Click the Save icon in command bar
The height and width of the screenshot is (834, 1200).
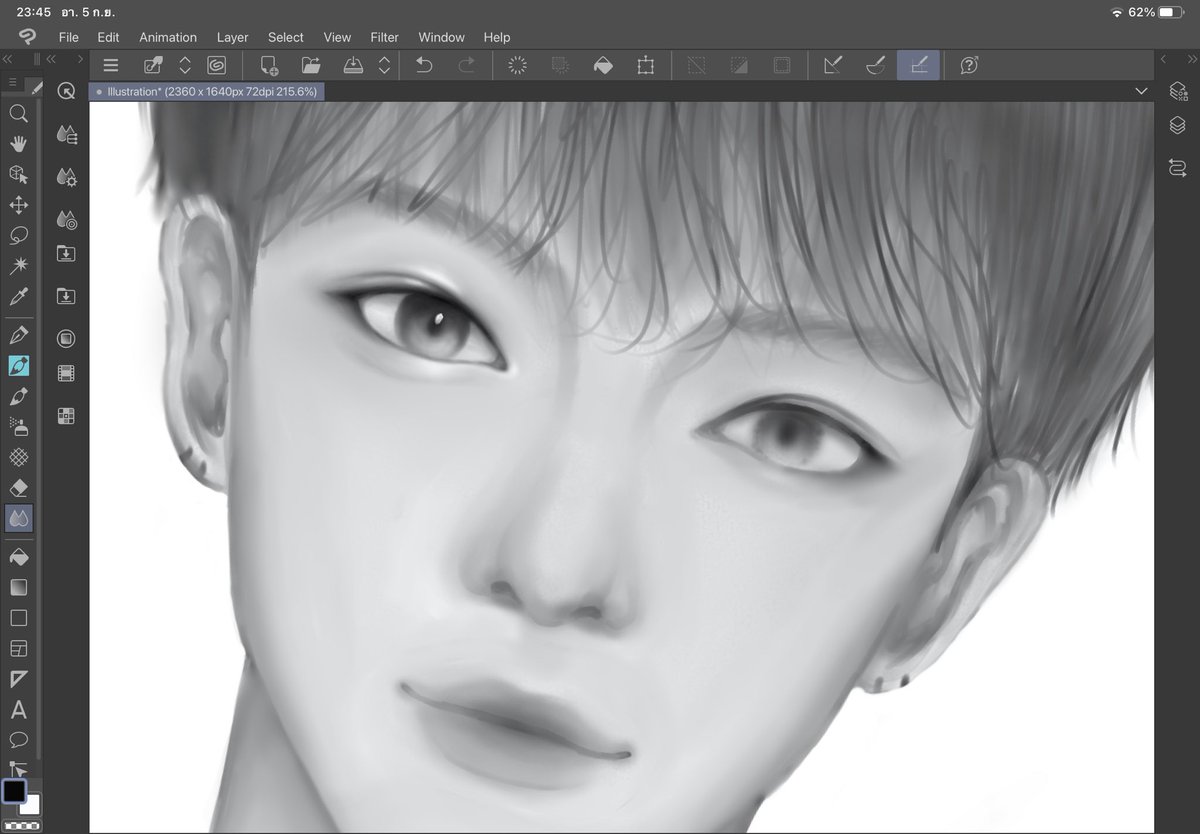coord(353,65)
